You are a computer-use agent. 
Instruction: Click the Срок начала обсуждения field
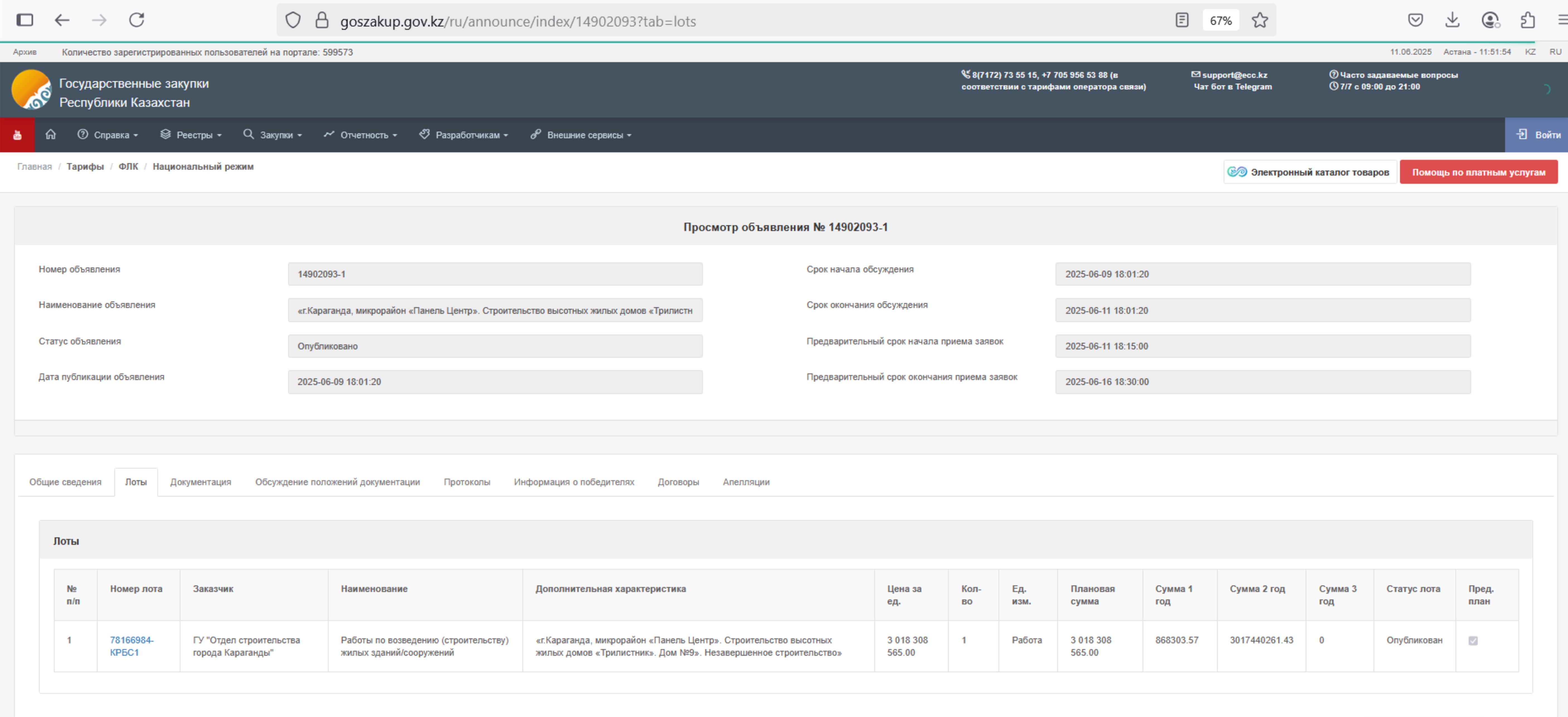1263,274
